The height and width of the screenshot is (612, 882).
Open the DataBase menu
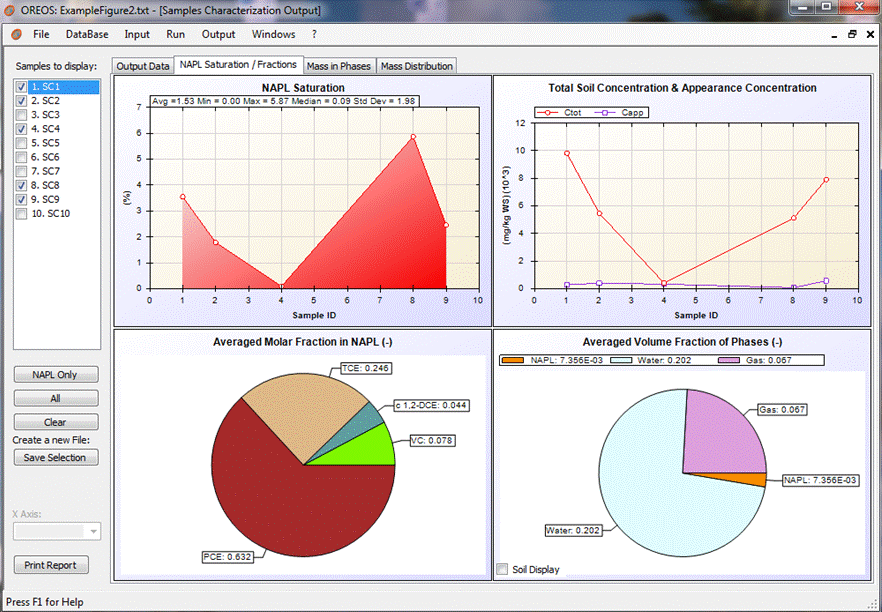click(x=87, y=34)
